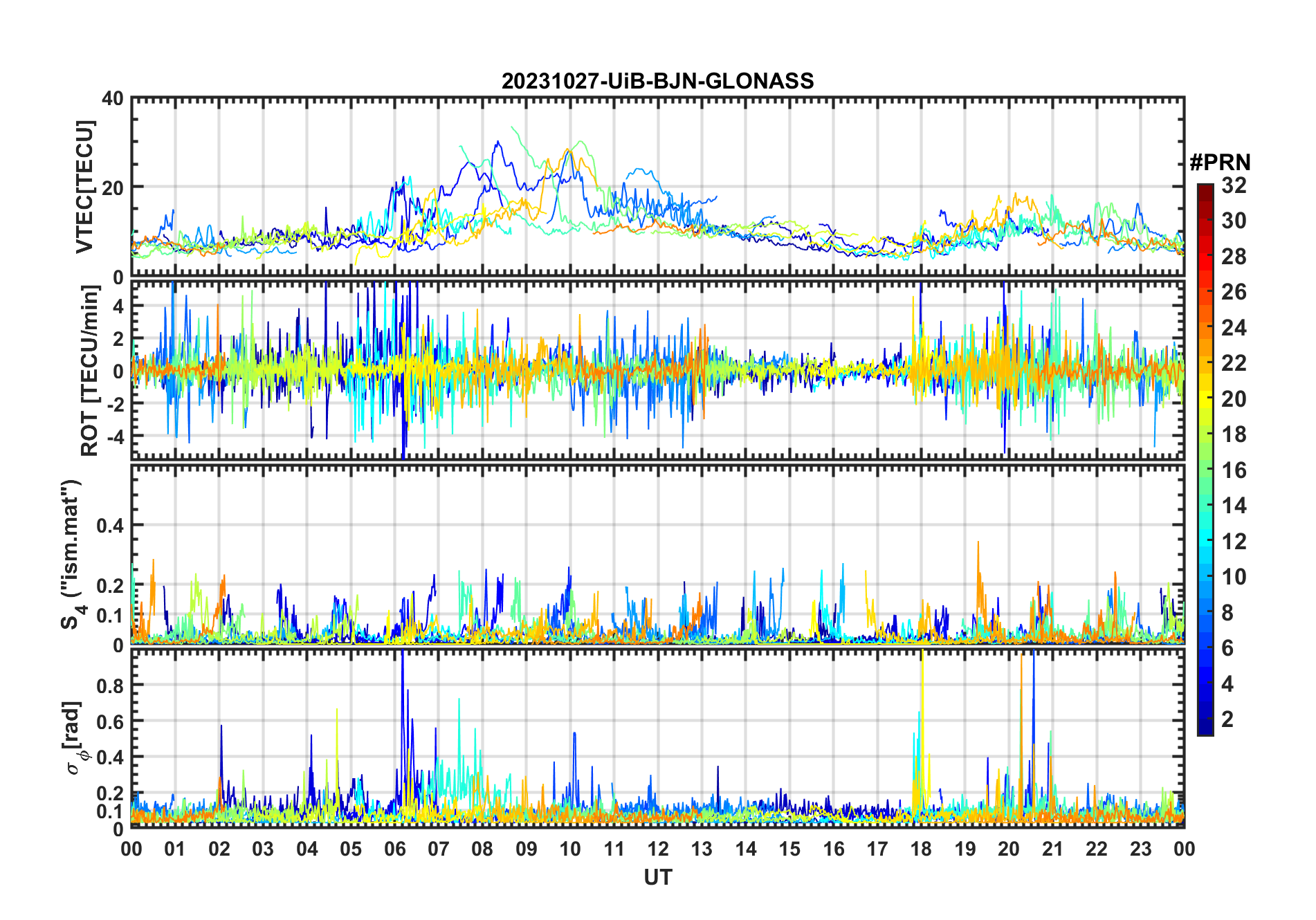
Task: Click the colorbar tick label 16
Action: point(1234,470)
